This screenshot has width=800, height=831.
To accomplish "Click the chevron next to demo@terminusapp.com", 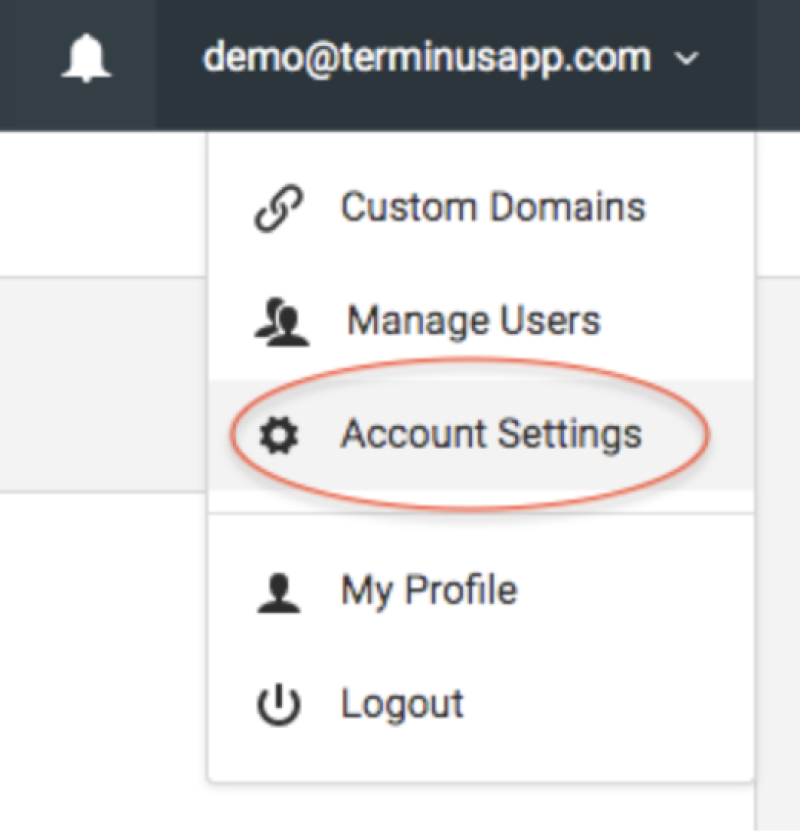I will tap(687, 60).
